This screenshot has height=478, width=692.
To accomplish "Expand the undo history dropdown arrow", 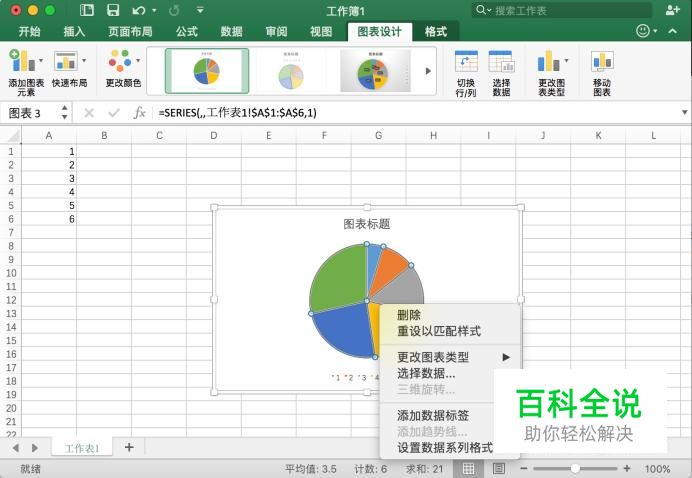I will click(x=154, y=10).
